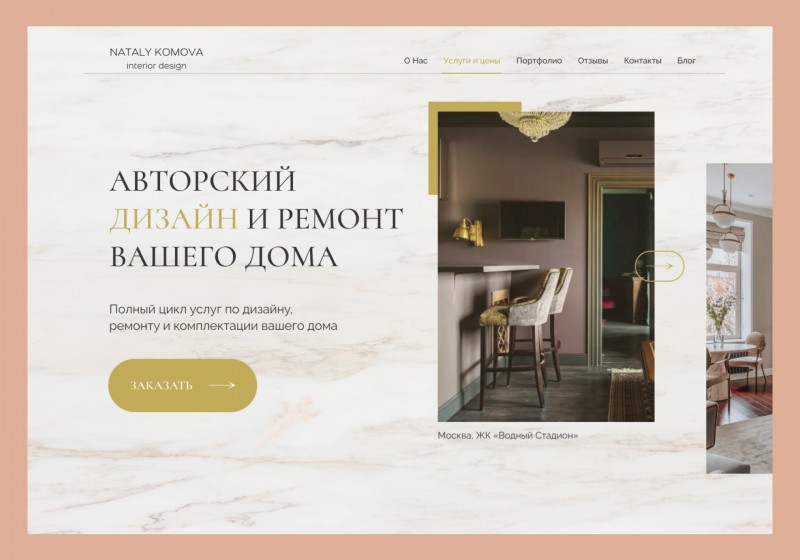The width and height of the screenshot is (800, 560).
Task: Click the gold word ДИЗАЙН in the headline
Action: [173, 218]
